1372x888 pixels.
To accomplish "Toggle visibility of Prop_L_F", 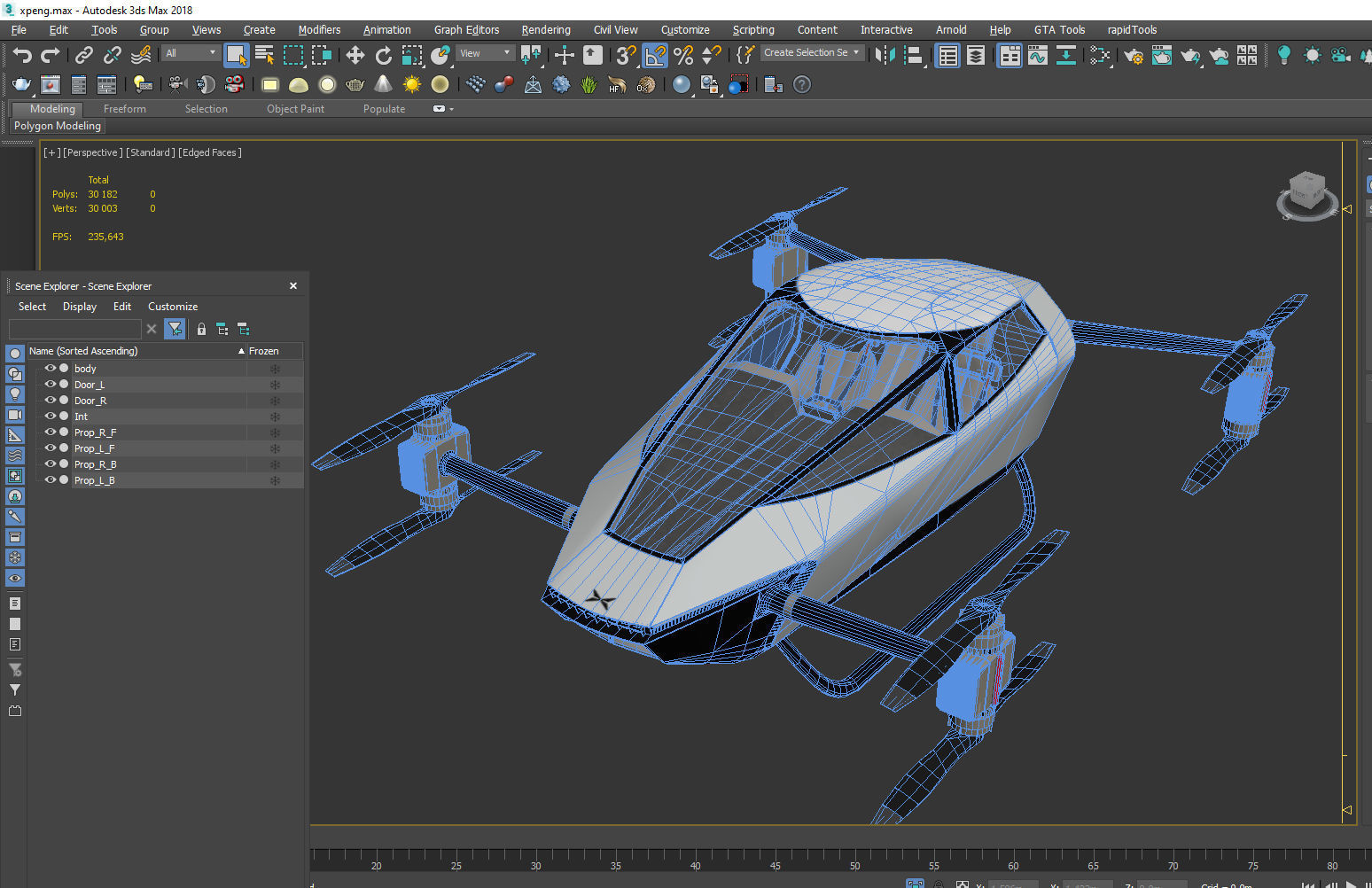I will point(51,448).
